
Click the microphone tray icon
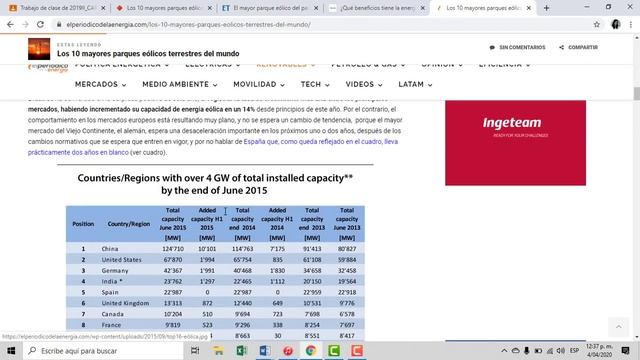(x=527, y=351)
